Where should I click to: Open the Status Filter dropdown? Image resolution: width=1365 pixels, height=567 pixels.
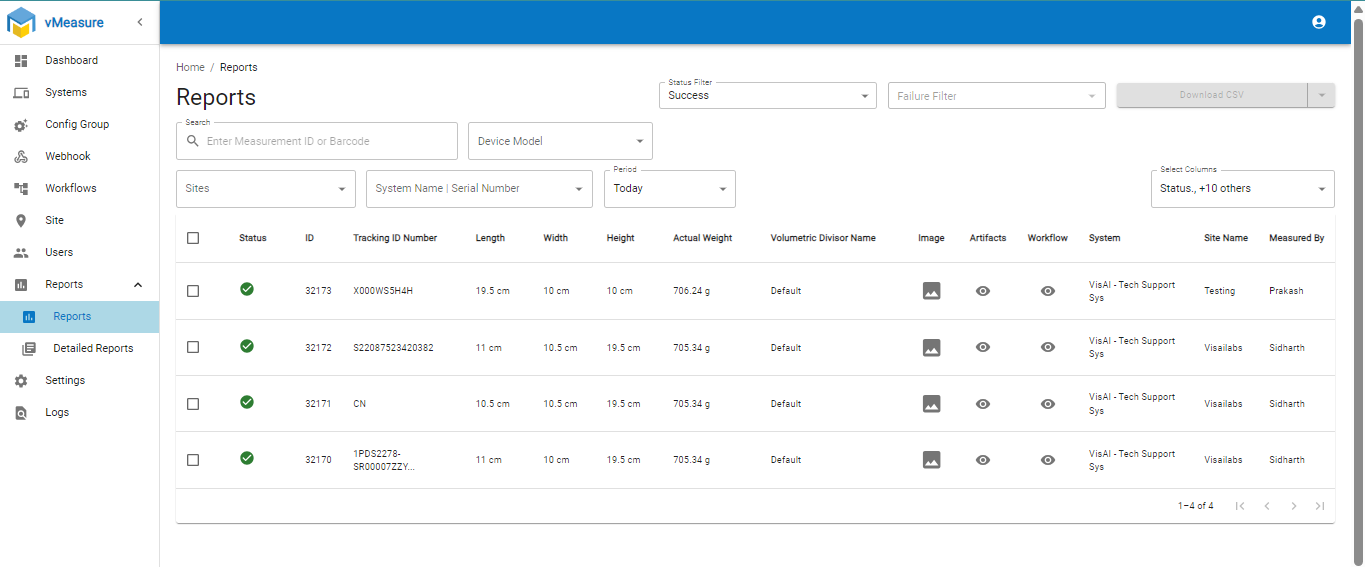767,96
